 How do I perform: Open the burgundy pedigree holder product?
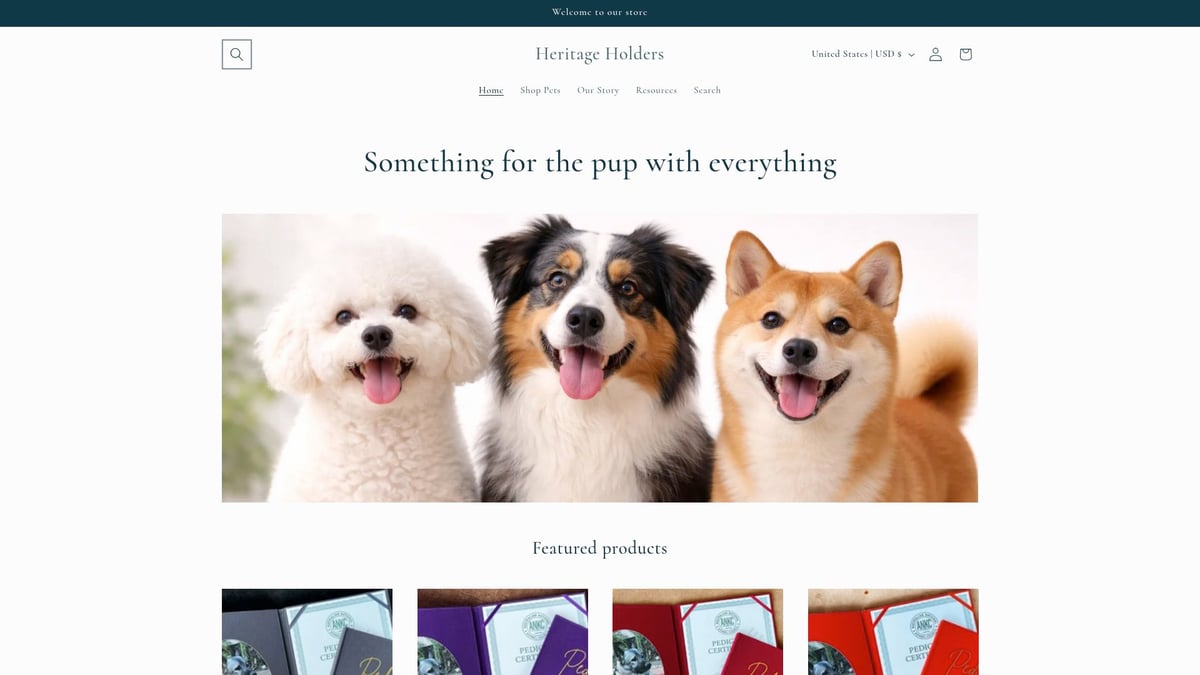697,632
